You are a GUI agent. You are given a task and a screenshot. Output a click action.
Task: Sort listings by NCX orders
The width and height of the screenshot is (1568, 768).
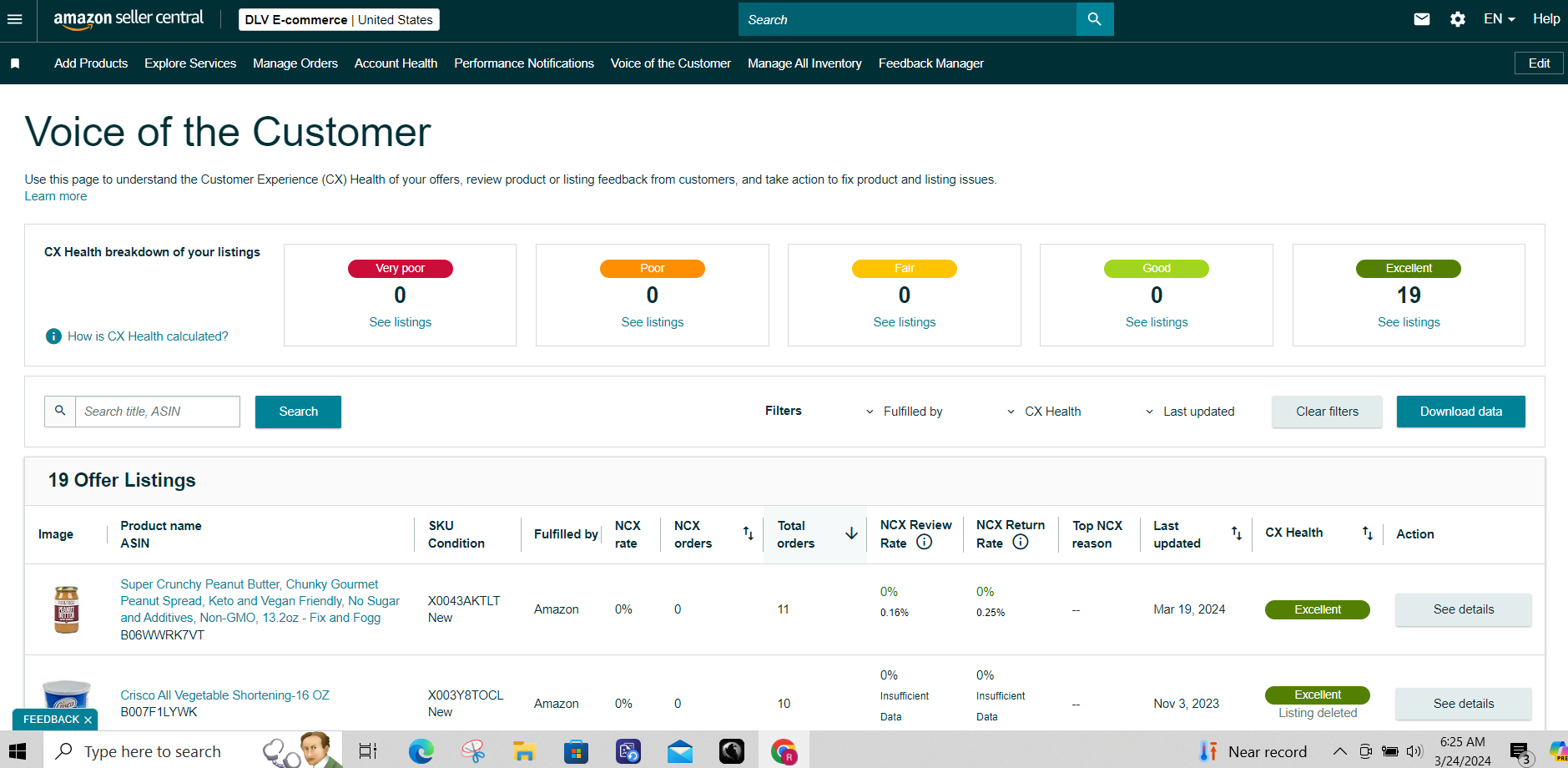(x=748, y=533)
